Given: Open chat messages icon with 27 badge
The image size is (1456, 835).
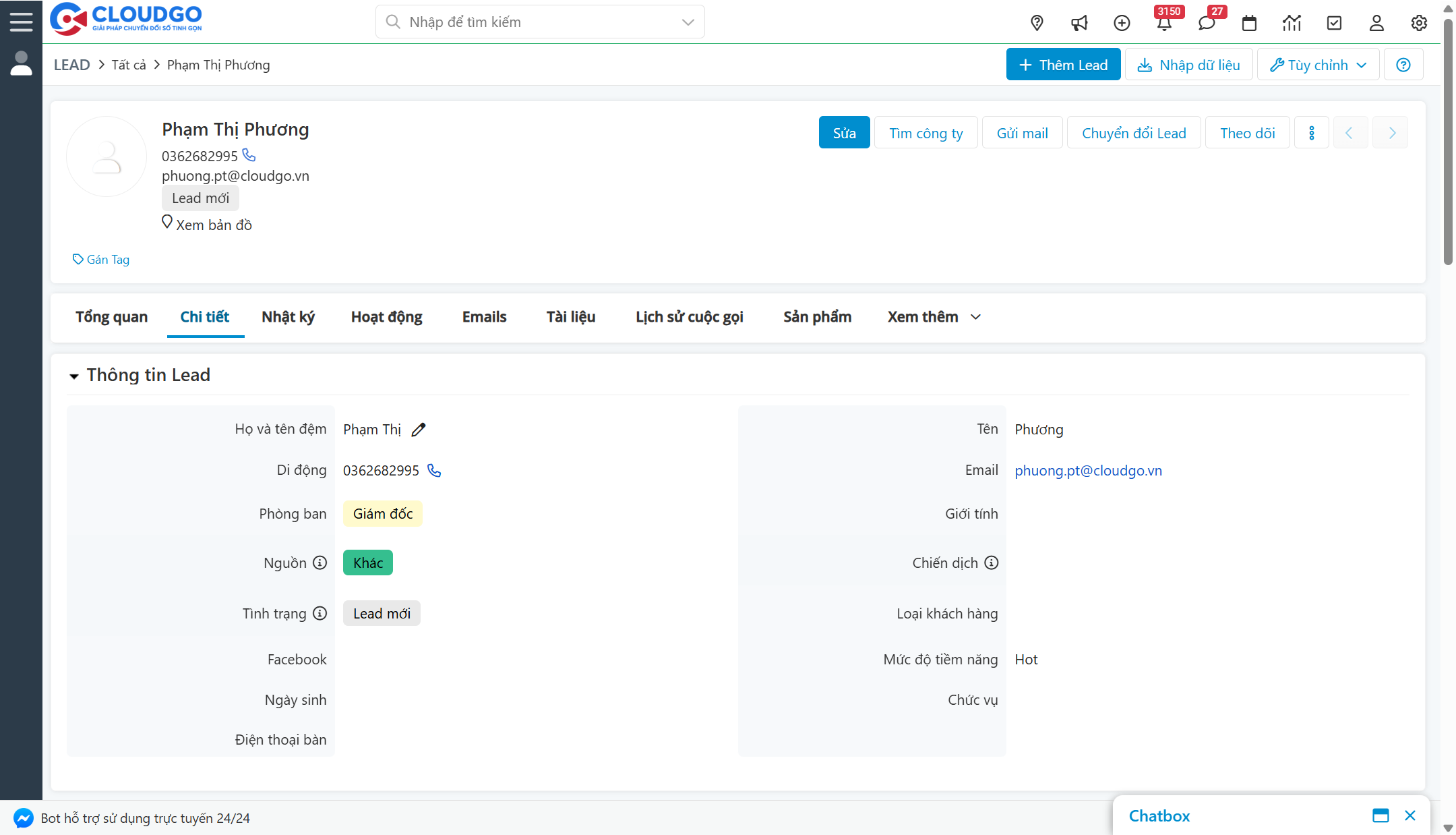Looking at the screenshot, I should tap(1207, 23).
